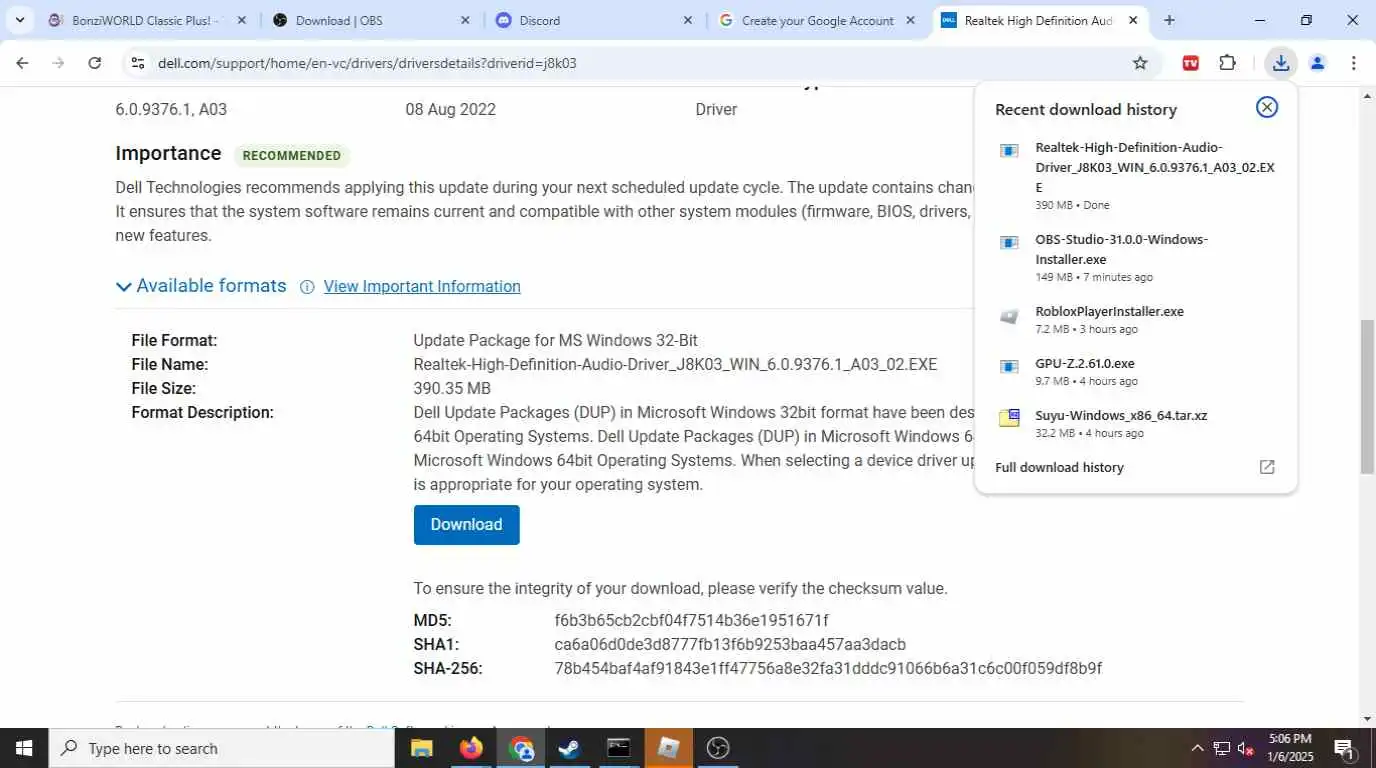Open Firefox from the taskbar
The image size is (1376, 768).
pyautogui.click(x=470, y=748)
